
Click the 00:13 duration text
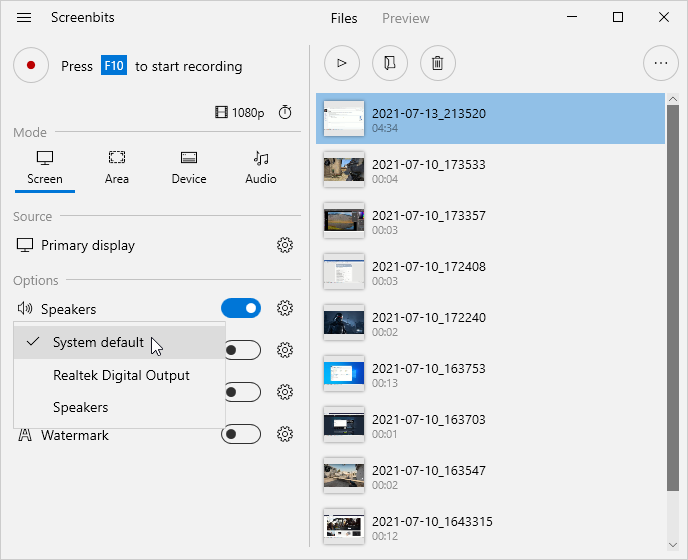[385, 384]
